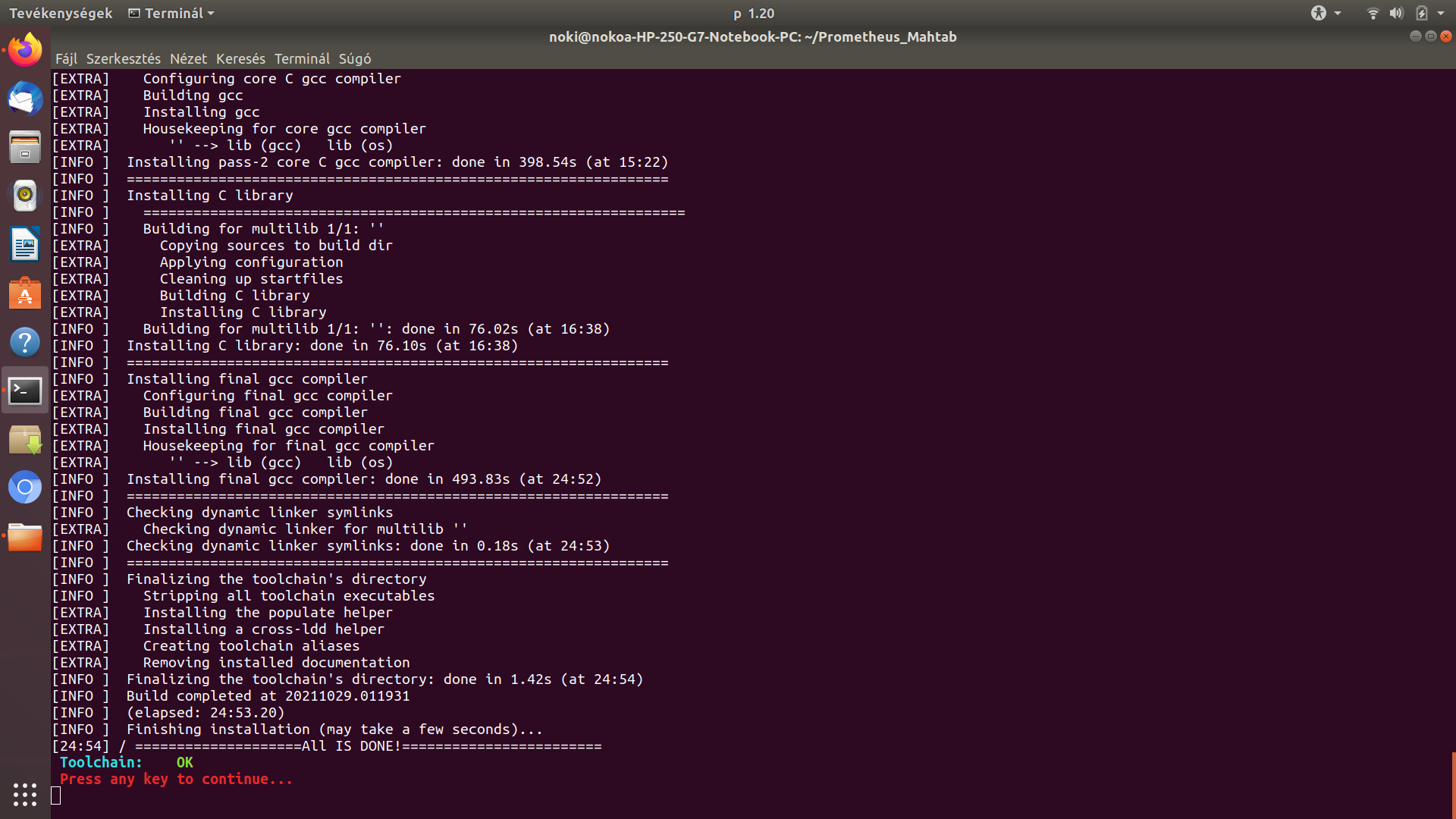Viewport: 1456px width, 819px height.
Task: Open the Files manager dock icon
Action: pyautogui.click(x=25, y=147)
